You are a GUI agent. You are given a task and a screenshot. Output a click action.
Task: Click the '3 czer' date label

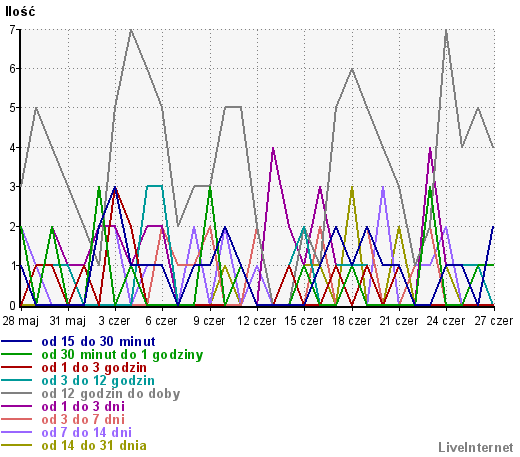[114, 321]
